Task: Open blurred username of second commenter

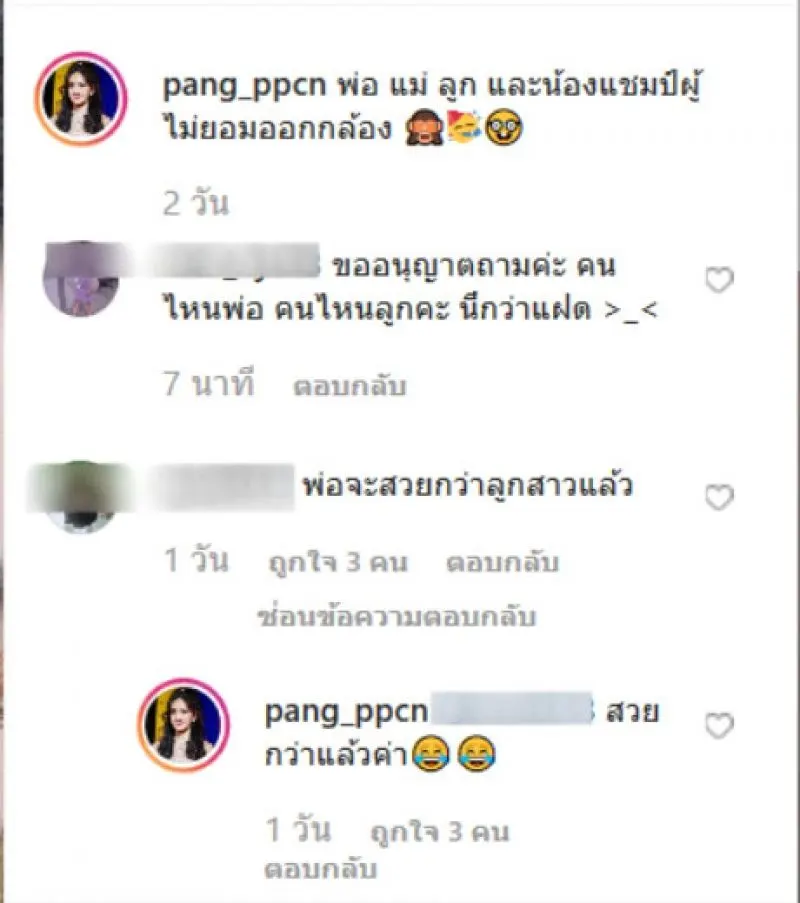Action: (221, 488)
